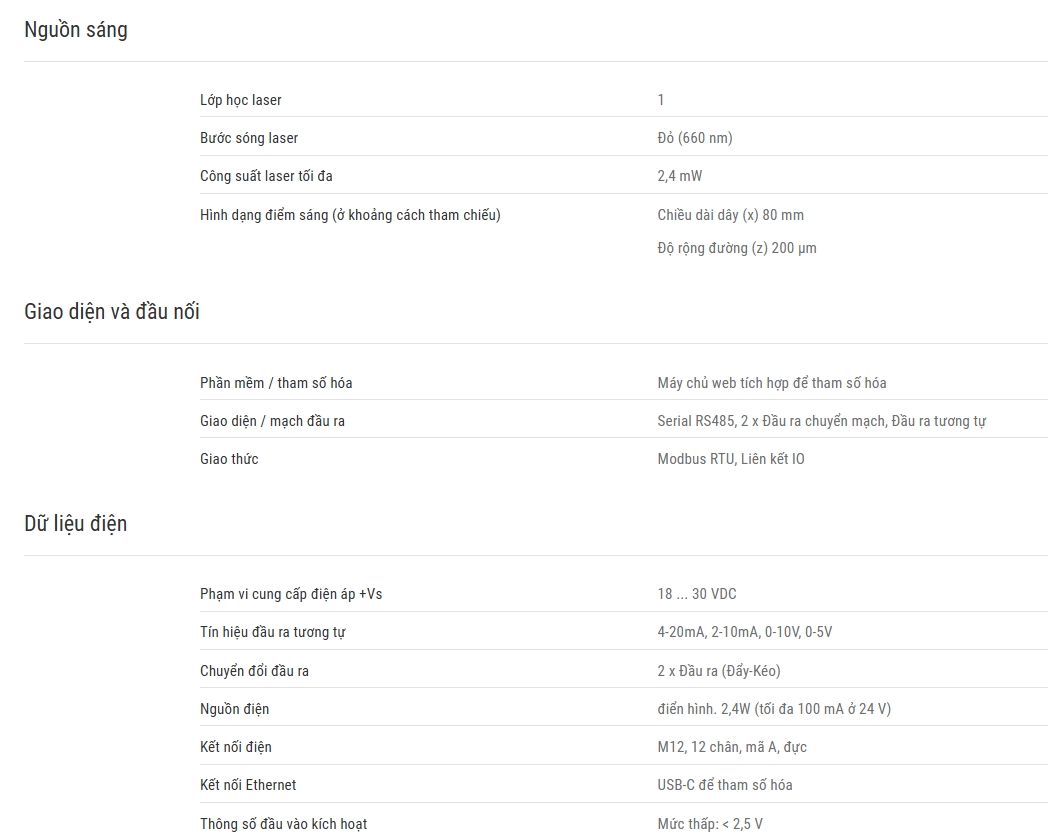Click 'M12, 12 chân, mã A, đực' value
The image size is (1048, 837).
tap(732, 747)
